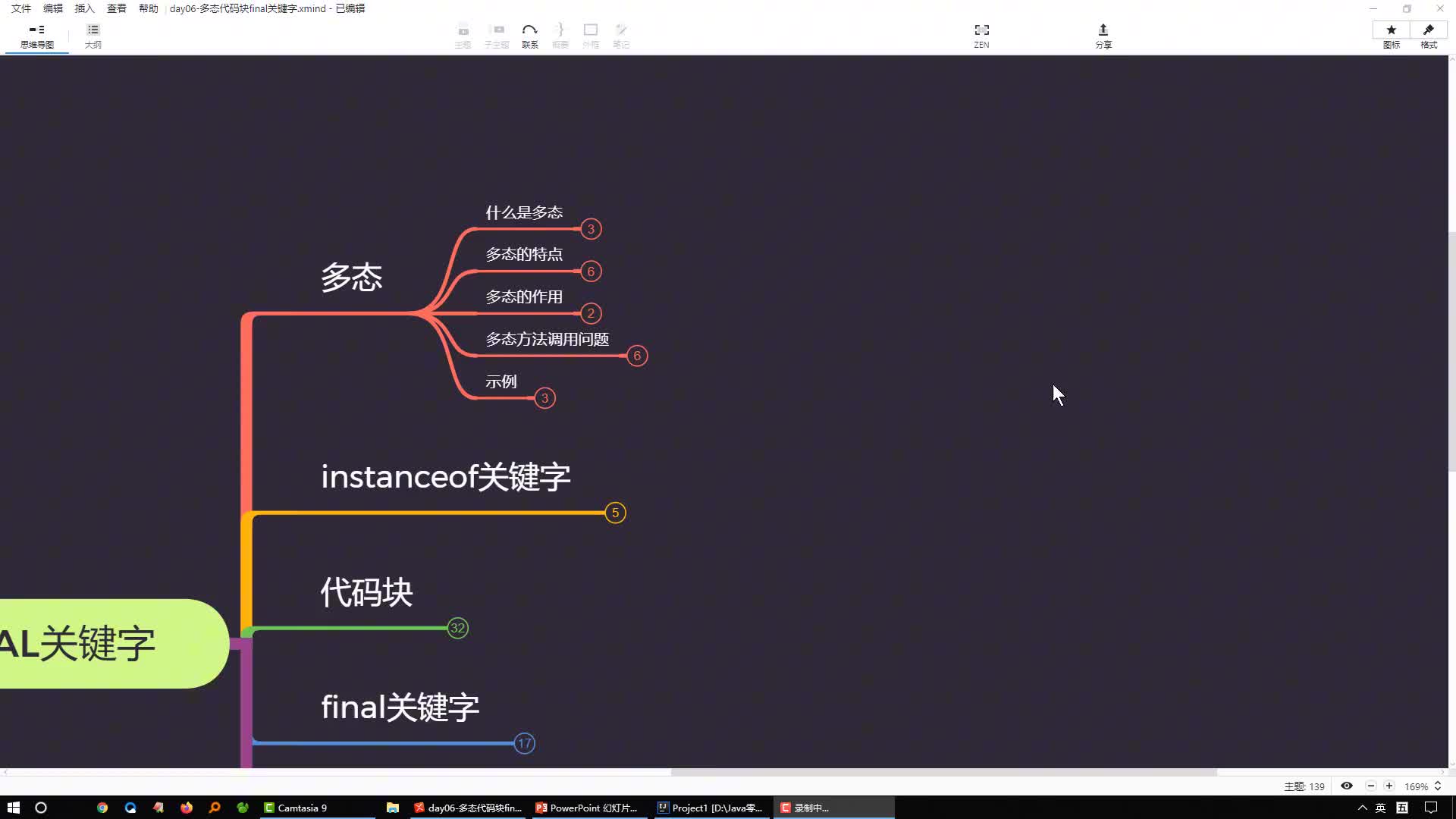
Task: Select the final关键字 topic
Action: (400, 707)
